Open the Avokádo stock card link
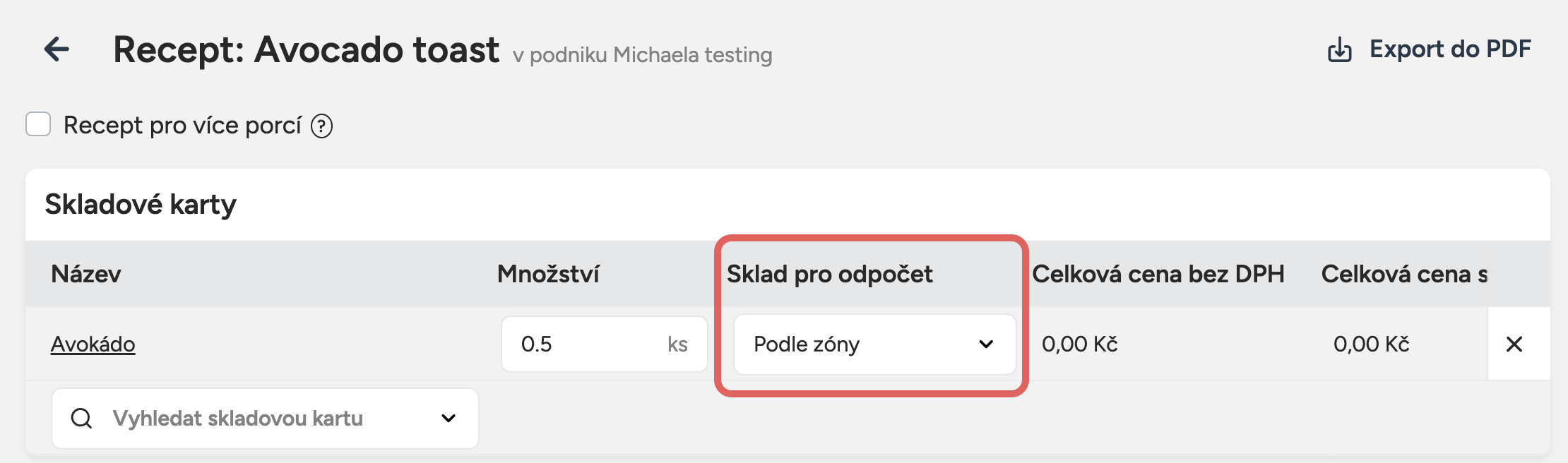The width and height of the screenshot is (1568, 463). point(93,344)
